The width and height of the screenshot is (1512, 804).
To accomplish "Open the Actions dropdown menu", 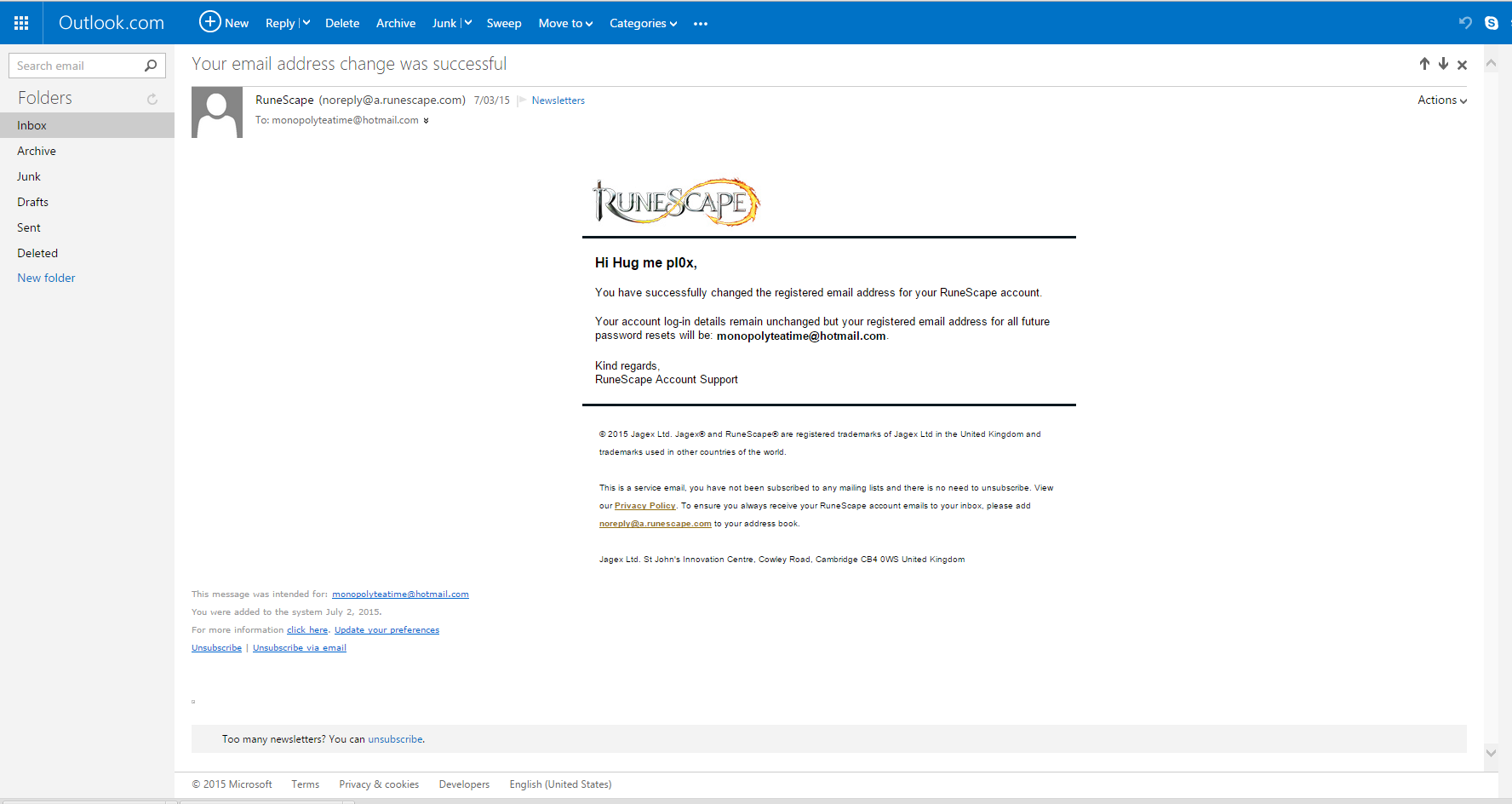I will point(1442,100).
